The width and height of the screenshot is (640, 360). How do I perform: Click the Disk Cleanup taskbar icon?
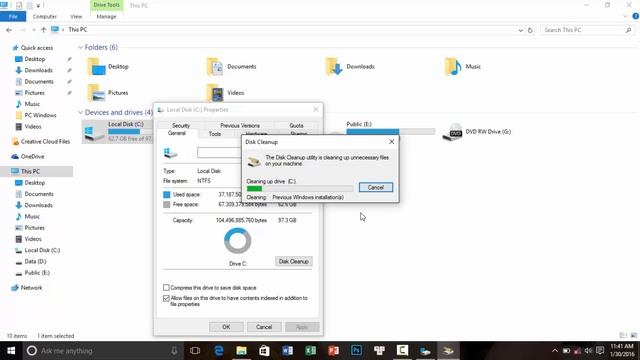coord(448,351)
